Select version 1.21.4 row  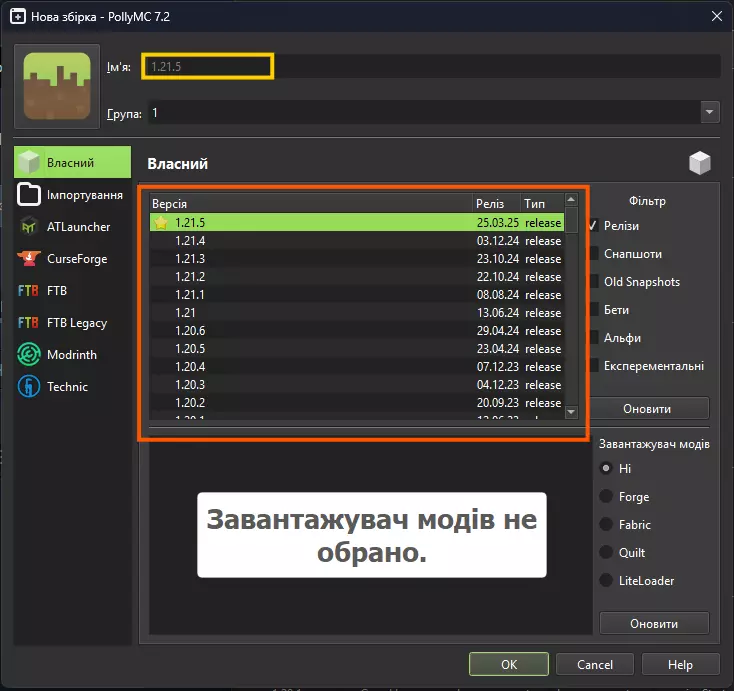click(x=357, y=241)
